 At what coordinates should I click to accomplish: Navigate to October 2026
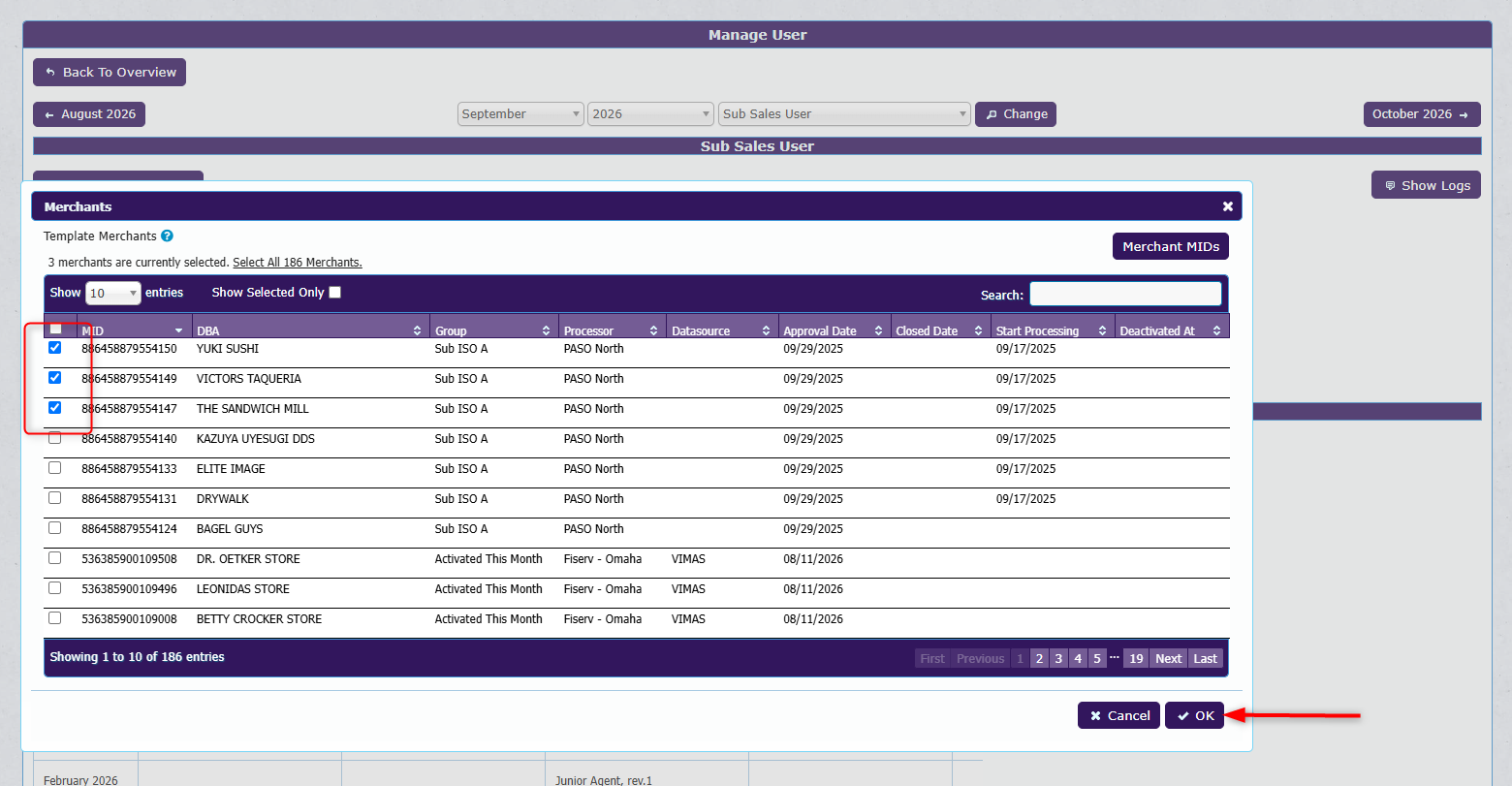[x=1422, y=114]
